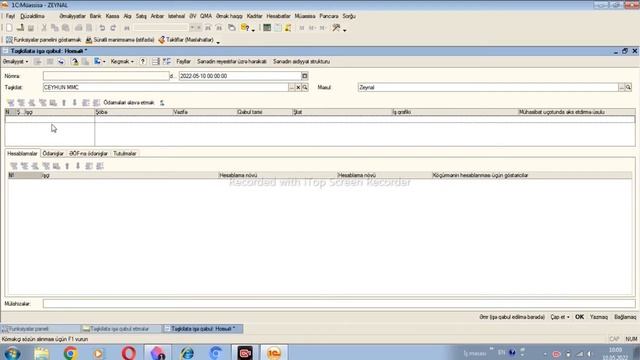Open the Düzəldilmə menu
Viewport: 640px width, 360px height.
32,16
